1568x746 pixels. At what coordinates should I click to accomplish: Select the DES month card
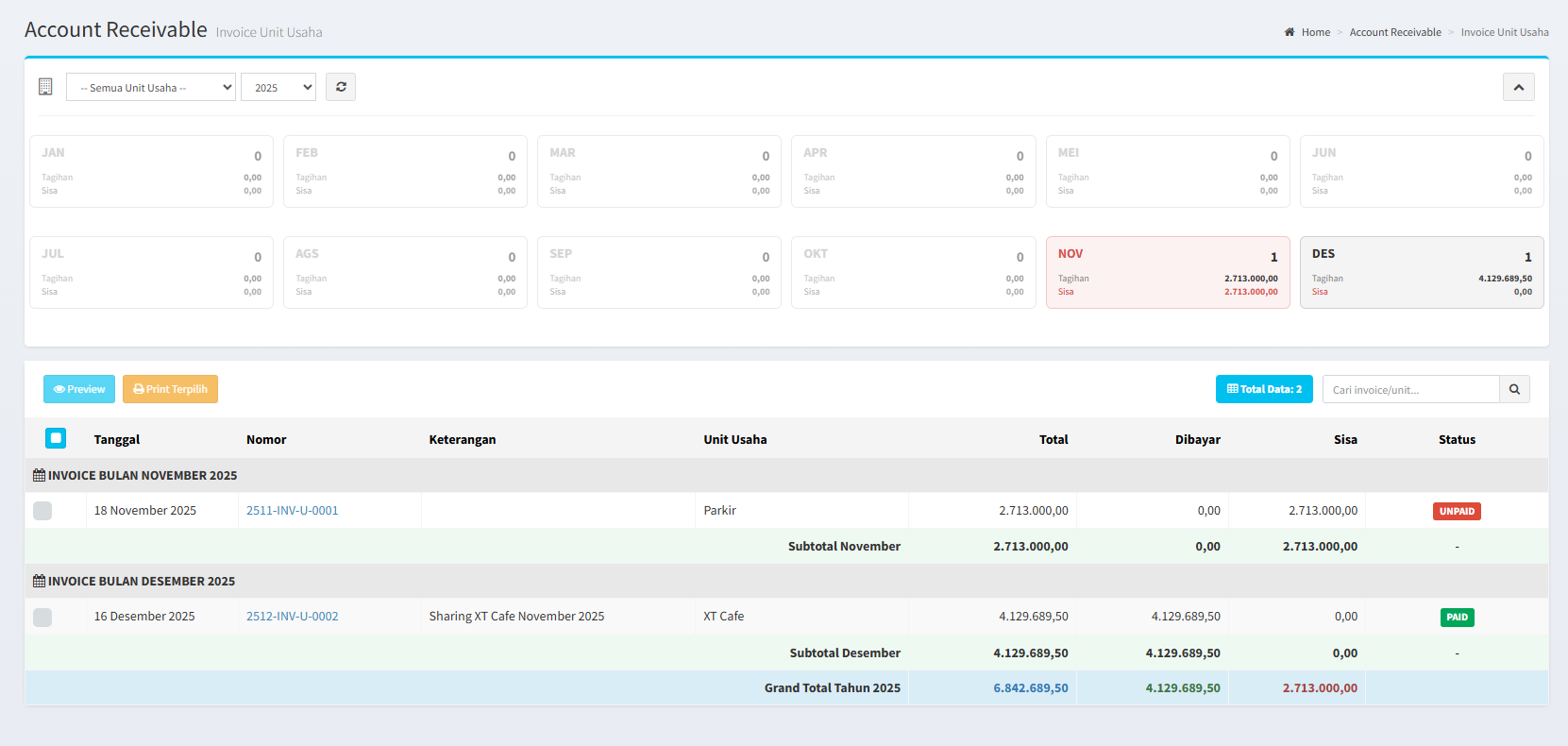pos(1422,272)
